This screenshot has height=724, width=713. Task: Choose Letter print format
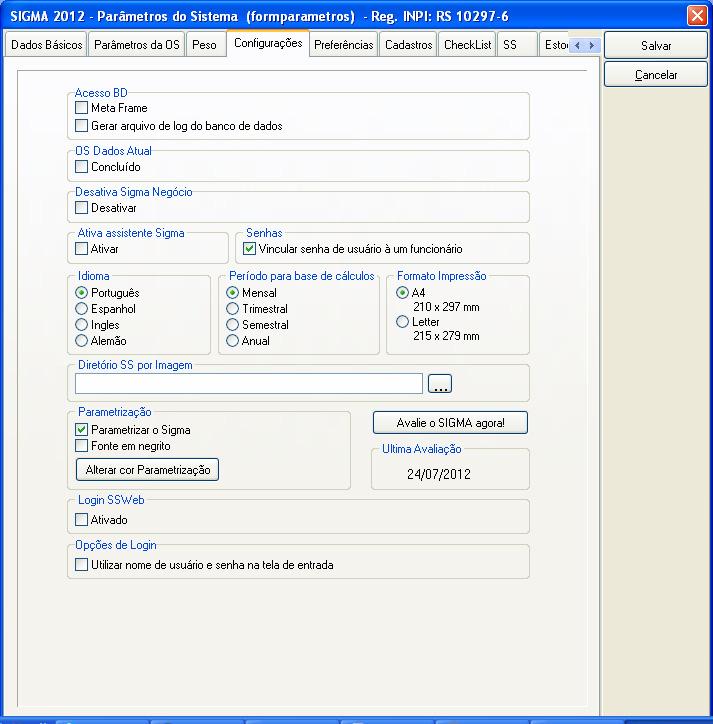(402, 321)
